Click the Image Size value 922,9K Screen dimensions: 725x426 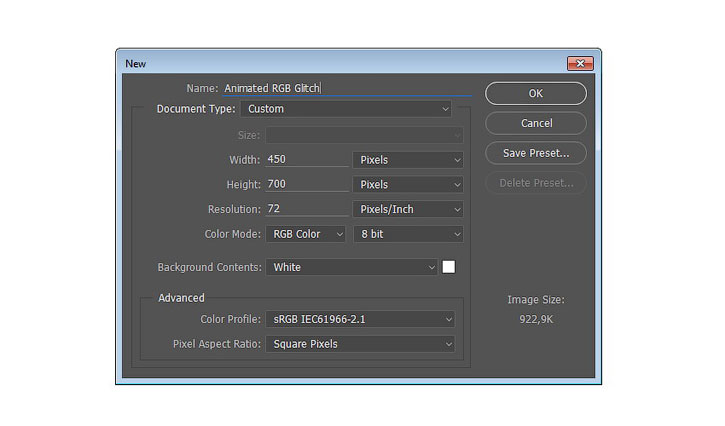(x=536, y=319)
